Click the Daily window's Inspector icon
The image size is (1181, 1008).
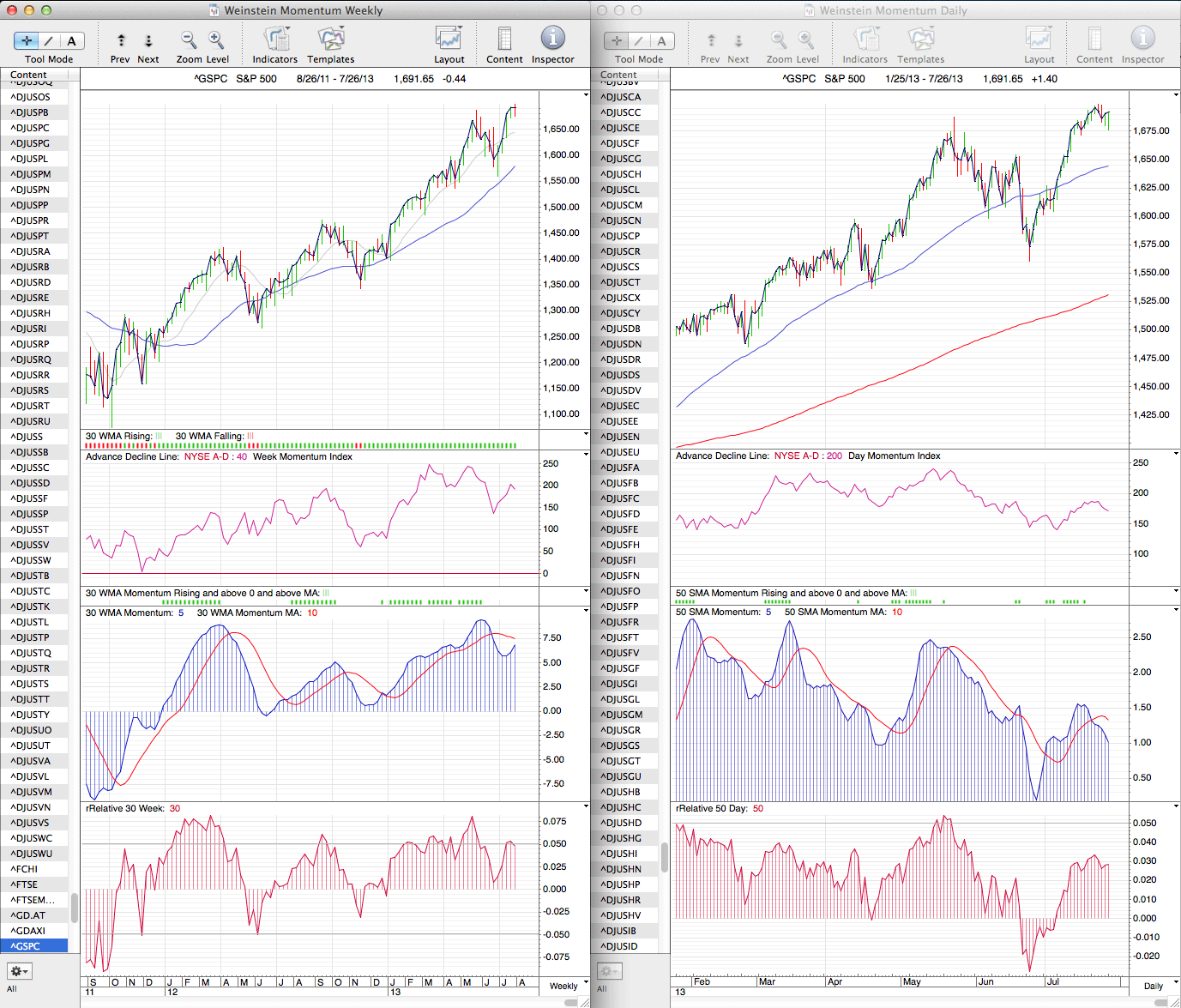coord(1142,39)
